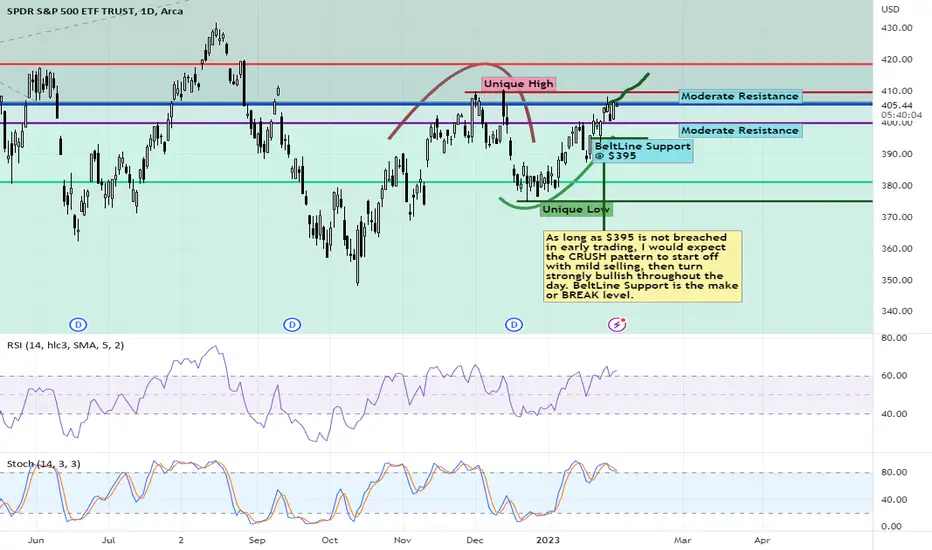Screen dimensions: 932x550
Task: Click the Nov label on time axis
Action: point(402,540)
